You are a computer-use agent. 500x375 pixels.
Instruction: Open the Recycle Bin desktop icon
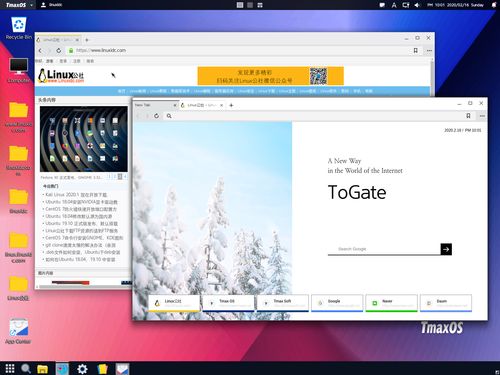click(19, 28)
